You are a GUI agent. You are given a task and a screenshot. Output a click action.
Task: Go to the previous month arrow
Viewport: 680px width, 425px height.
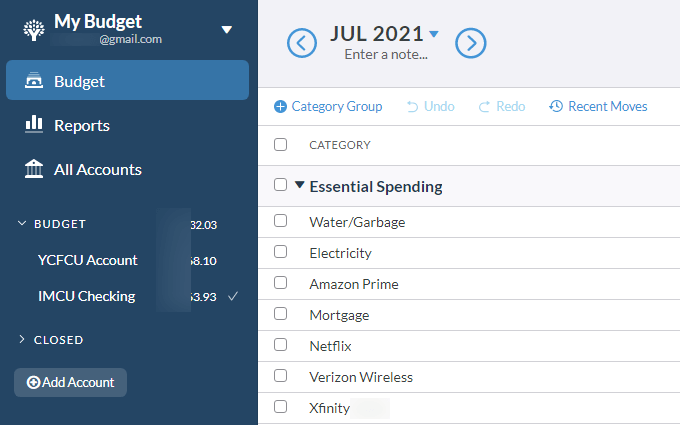tap(302, 43)
